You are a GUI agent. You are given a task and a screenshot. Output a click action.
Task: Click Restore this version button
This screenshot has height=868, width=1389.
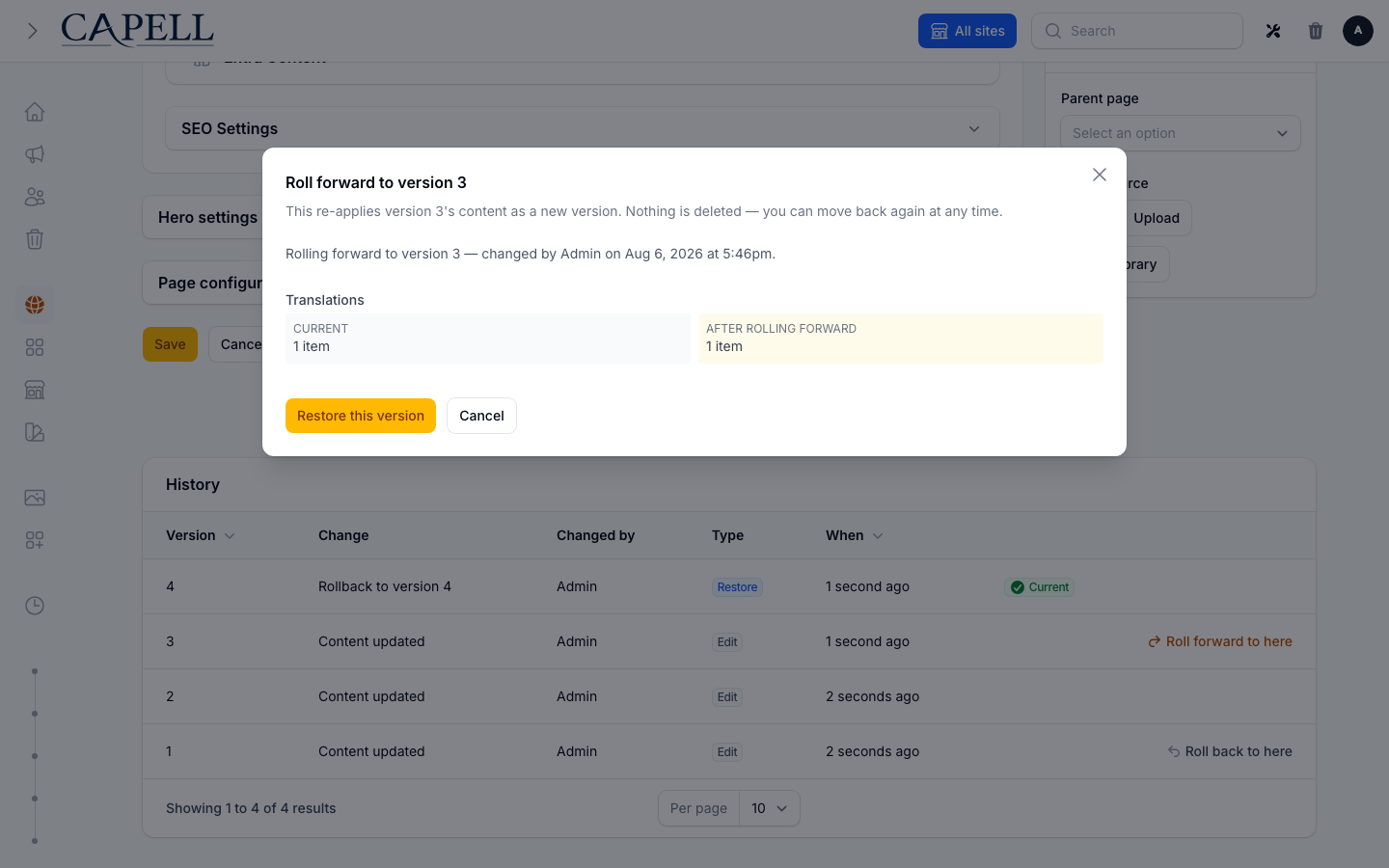click(x=361, y=416)
